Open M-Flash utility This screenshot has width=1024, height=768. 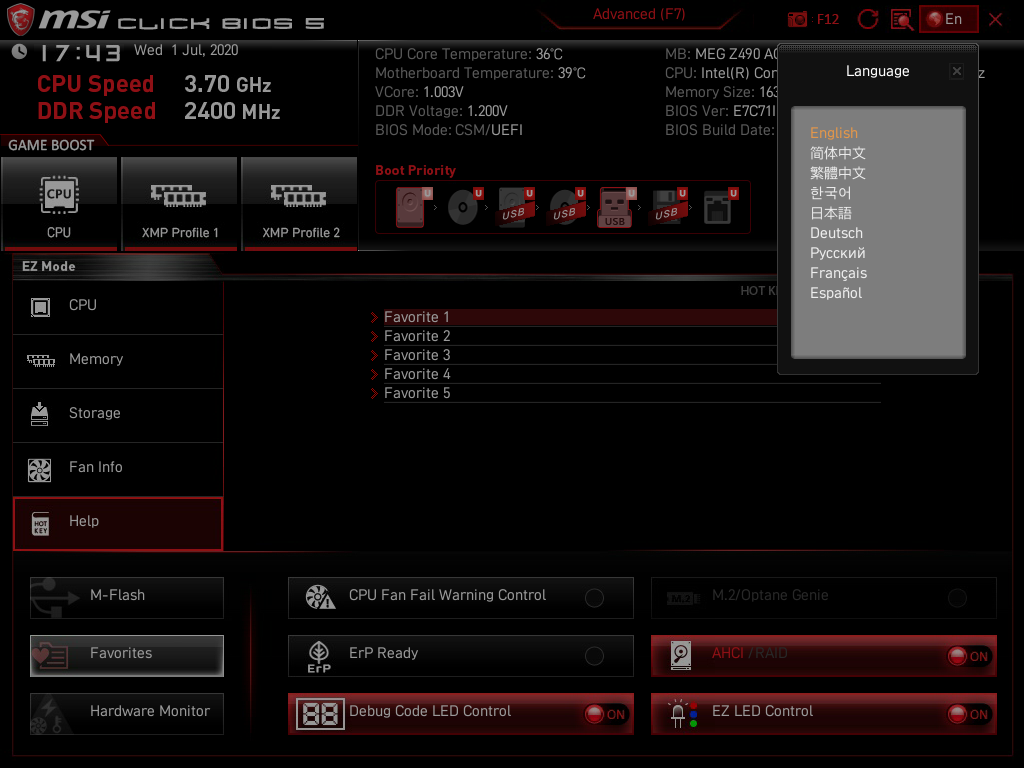(127, 598)
